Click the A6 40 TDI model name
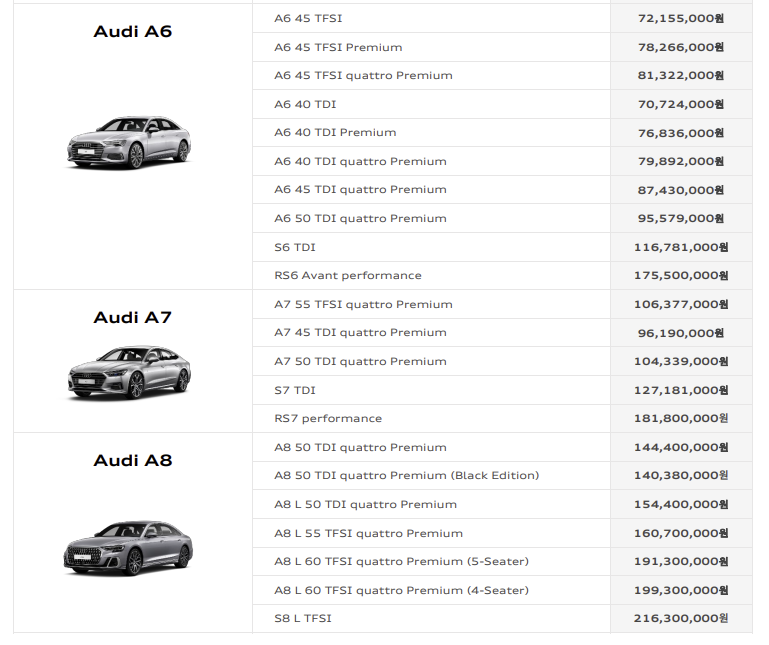Image resolution: width=769 pixels, height=645 pixels. pos(305,104)
